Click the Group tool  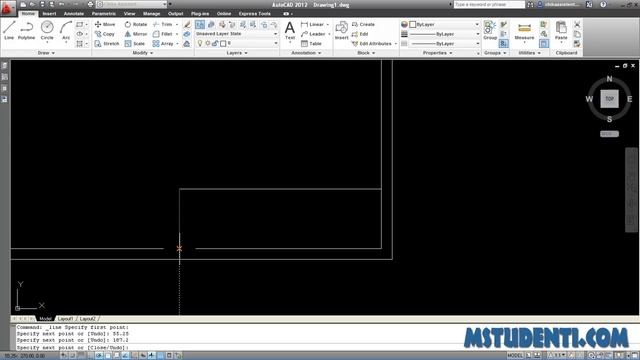coord(490,31)
